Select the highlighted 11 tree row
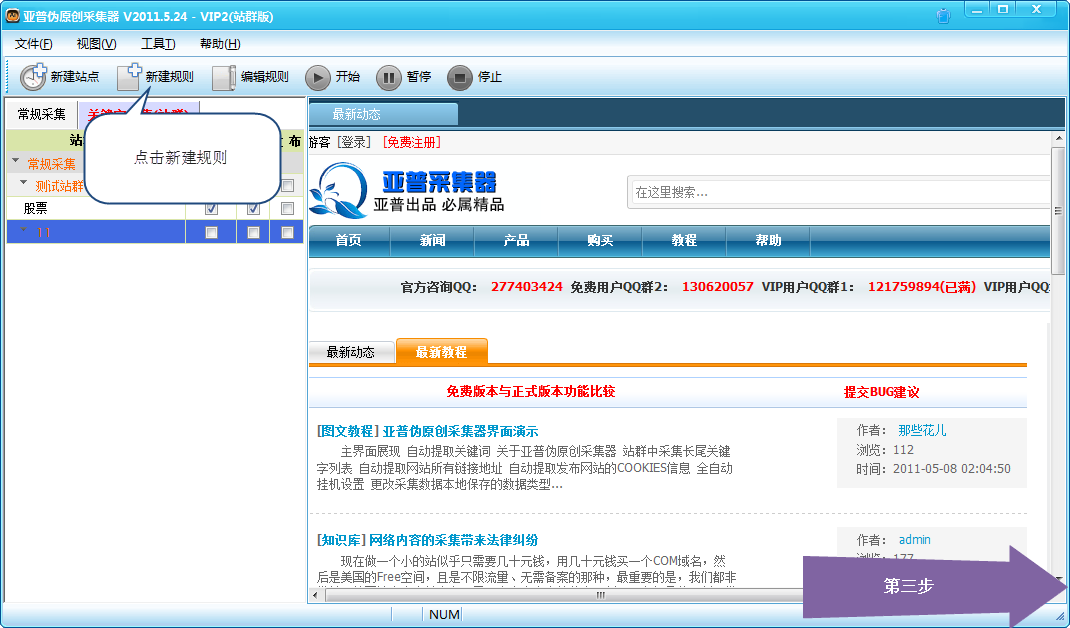The width and height of the screenshot is (1070, 628). click(x=96, y=232)
